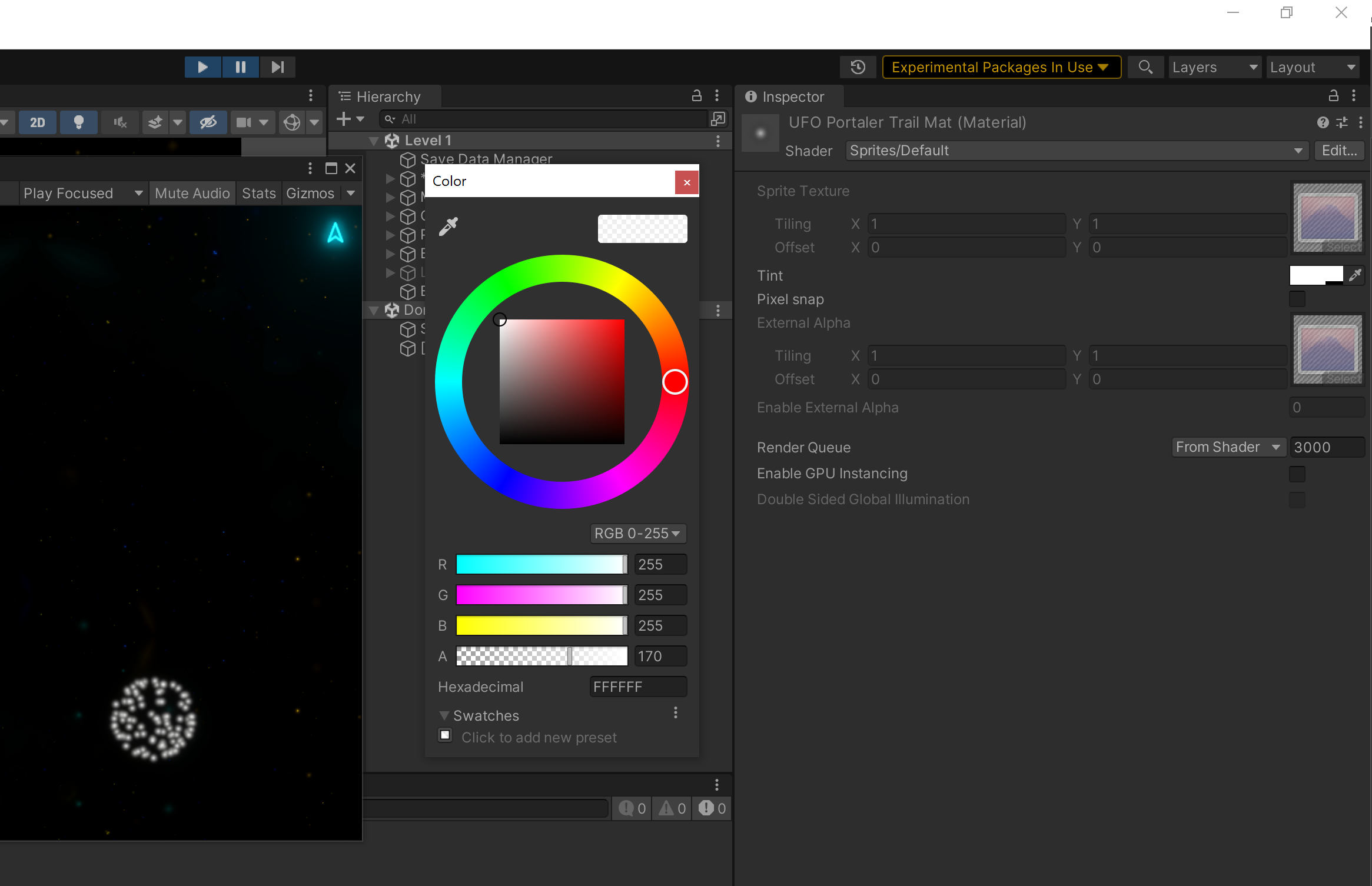This screenshot has height=886, width=1372.
Task: Click the Hexadecimal input field
Action: point(637,687)
